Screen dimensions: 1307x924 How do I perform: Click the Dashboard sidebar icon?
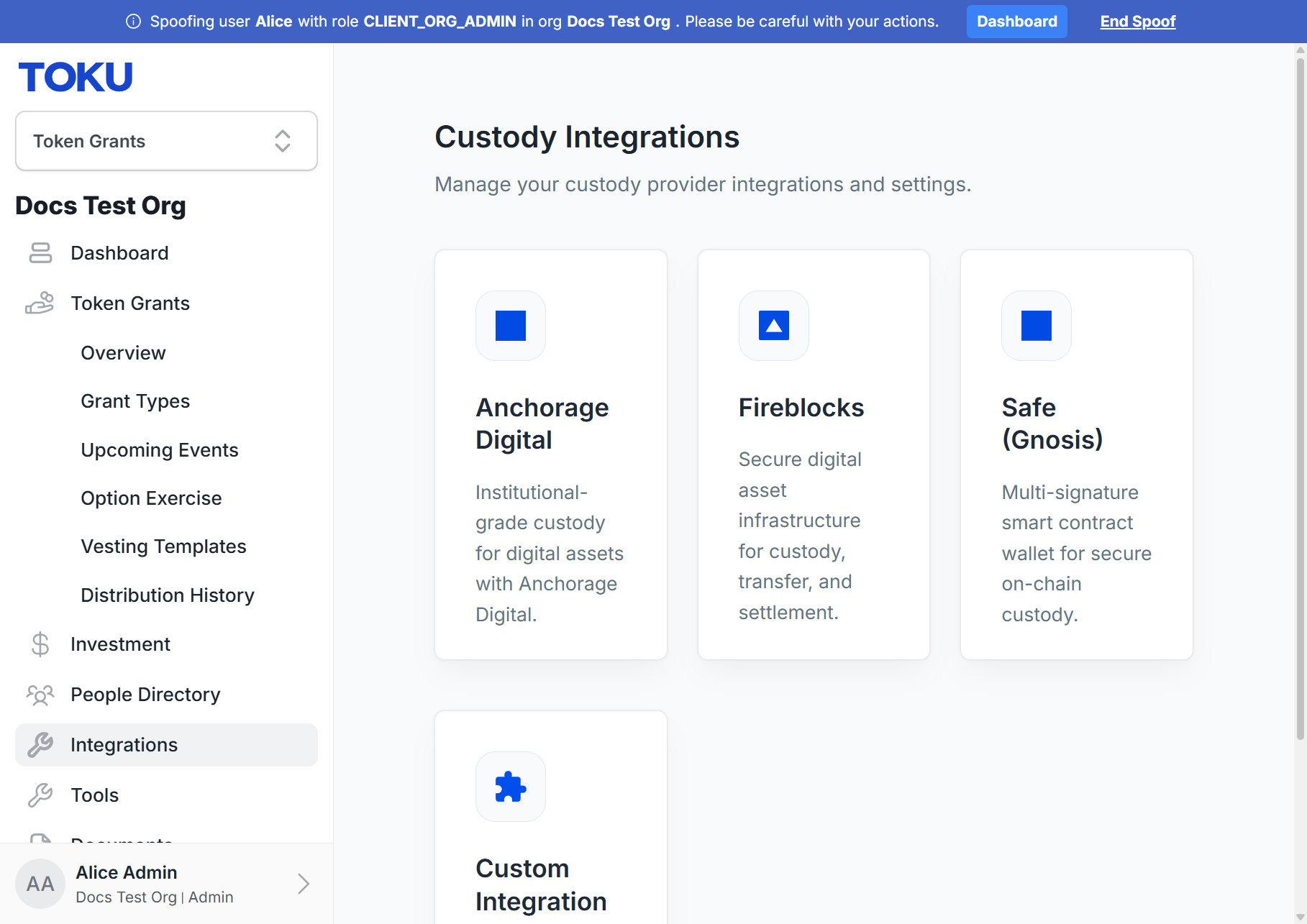point(40,253)
